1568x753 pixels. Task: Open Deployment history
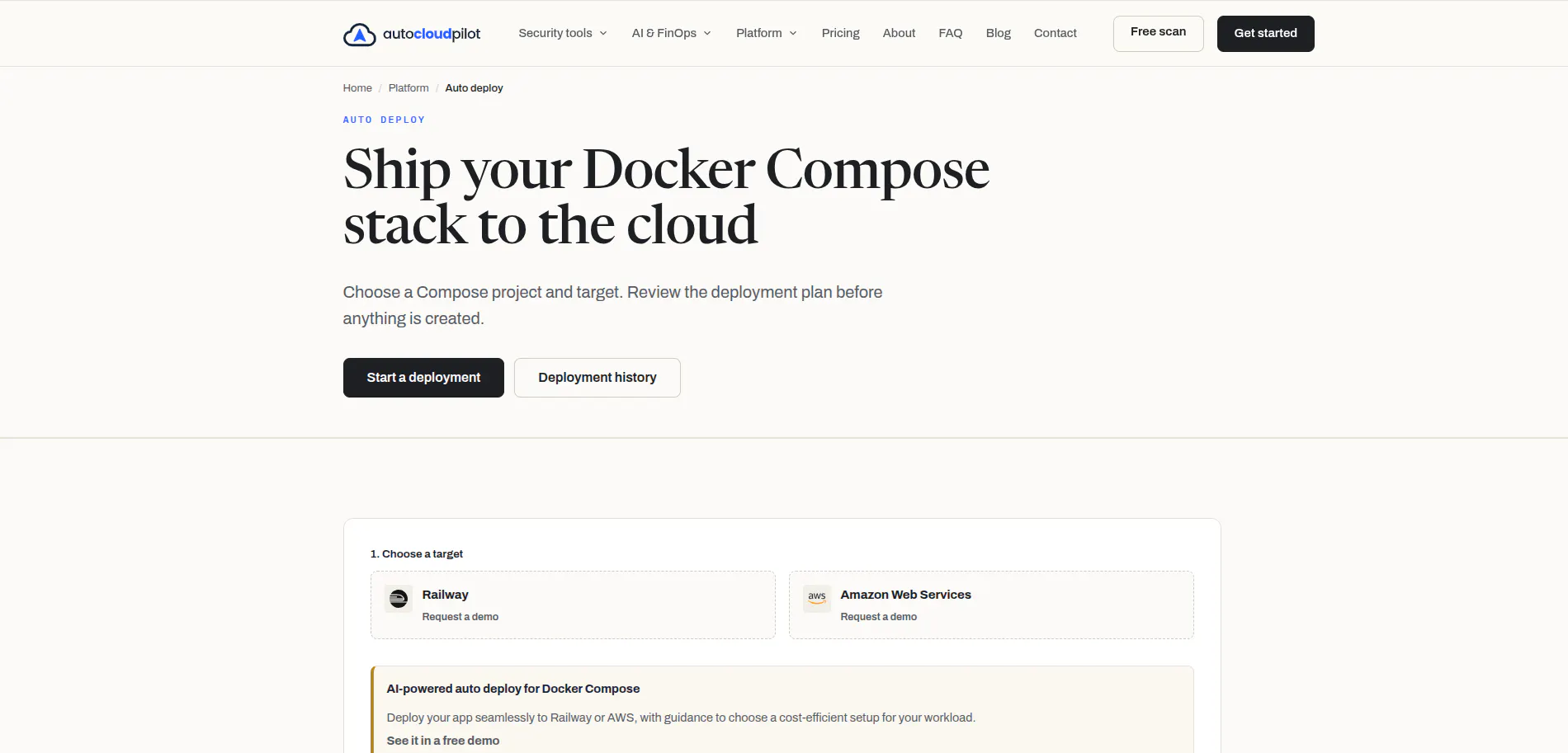coord(597,378)
